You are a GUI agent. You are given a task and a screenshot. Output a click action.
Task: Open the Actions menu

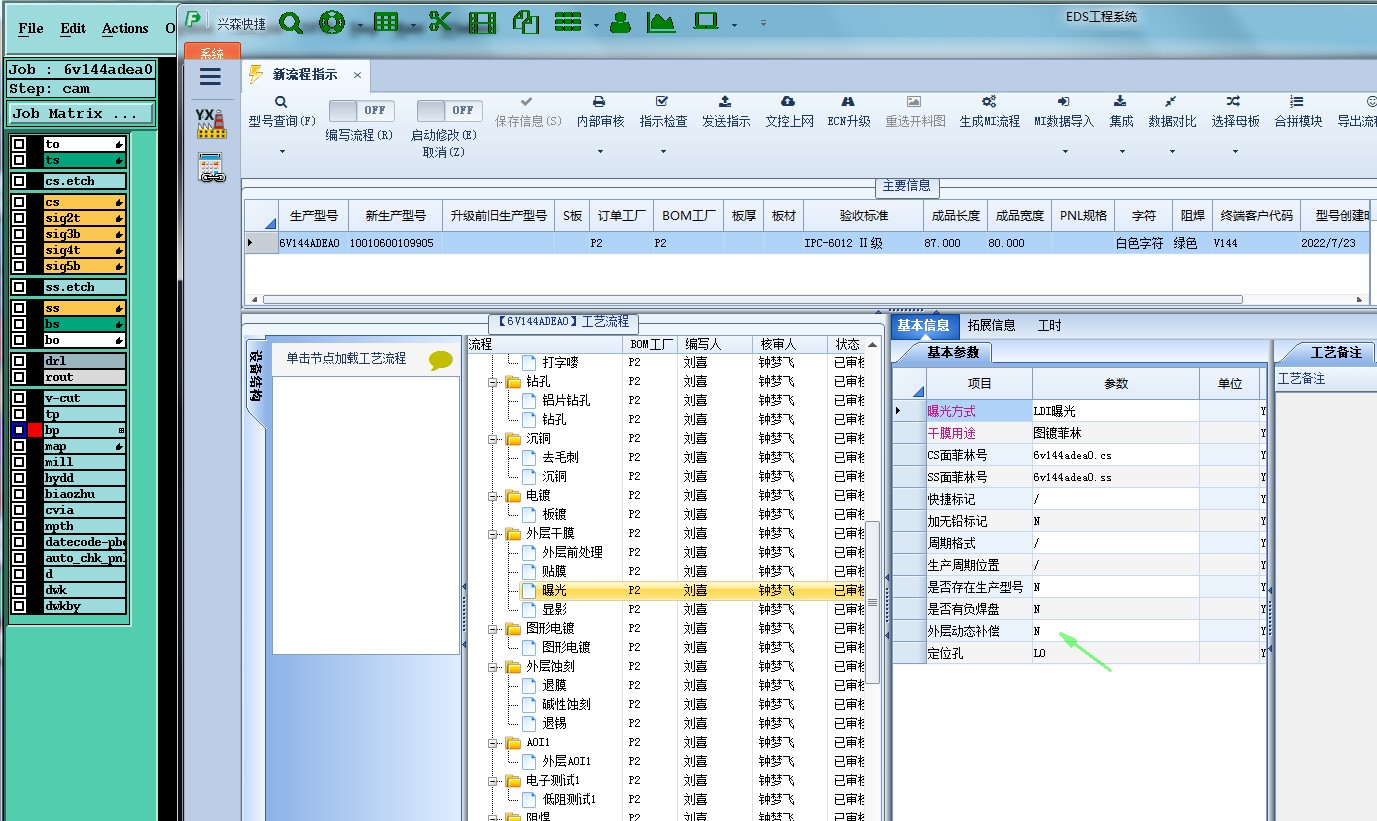pos(125,28)
